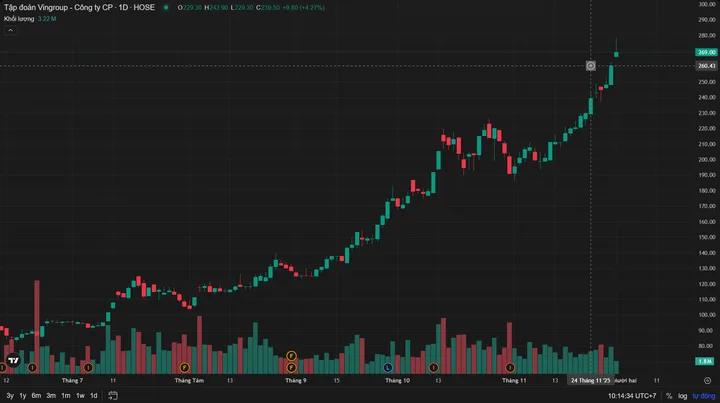Click the 150.00 price axis label
Image resolution: width=720 pixels, height=403 pixels.
coord(707,237)
